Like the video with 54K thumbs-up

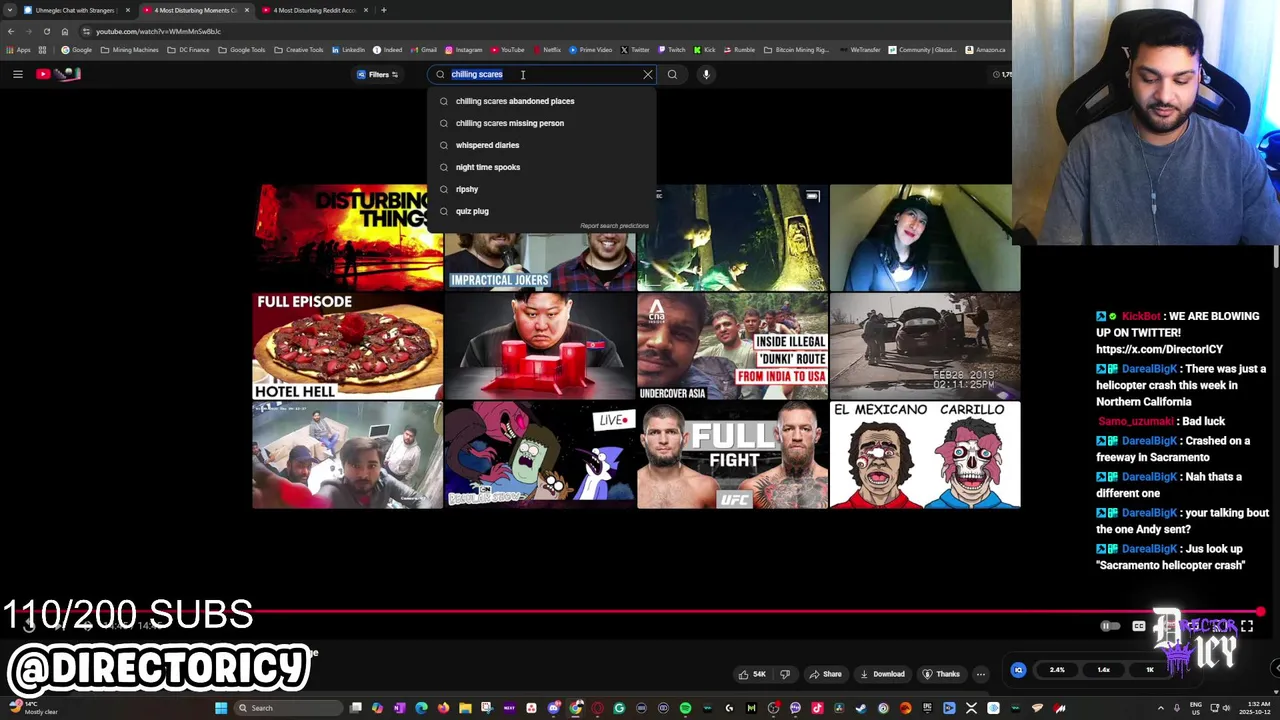(x=752, y=674)
